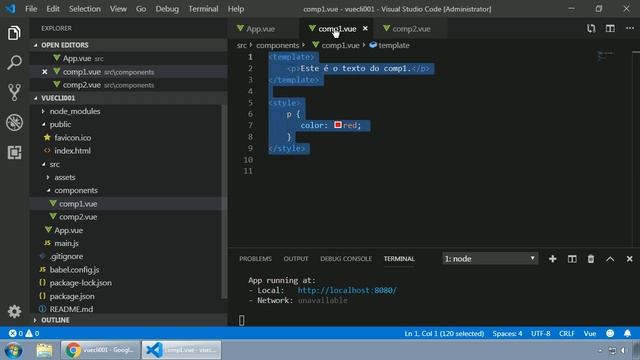Open the Edit menu
Image resolution: width=640 pixels, height=360 pixels.
tap(53, 9)
